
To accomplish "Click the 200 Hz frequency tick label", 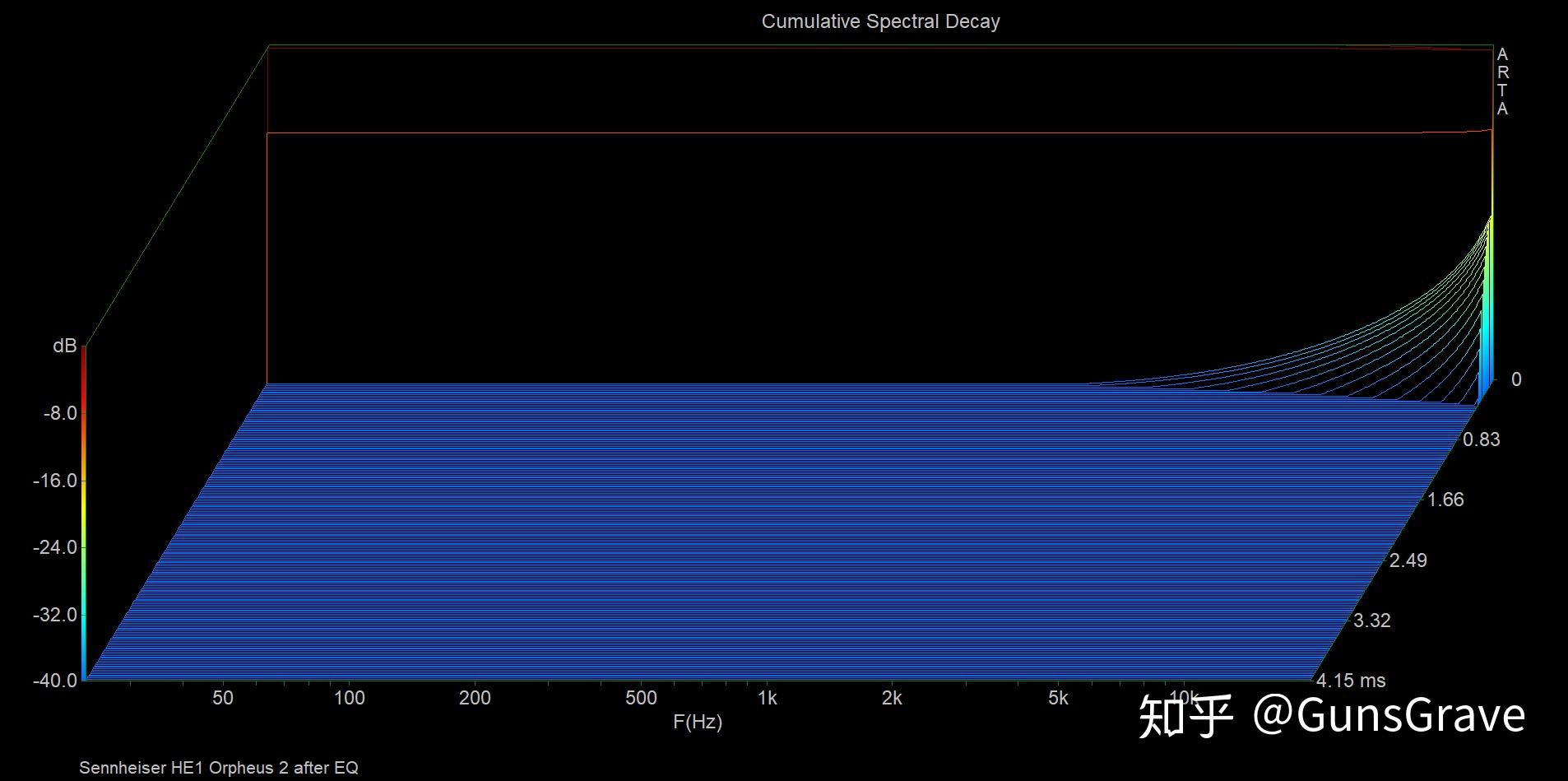I will (x=475, y=698).
